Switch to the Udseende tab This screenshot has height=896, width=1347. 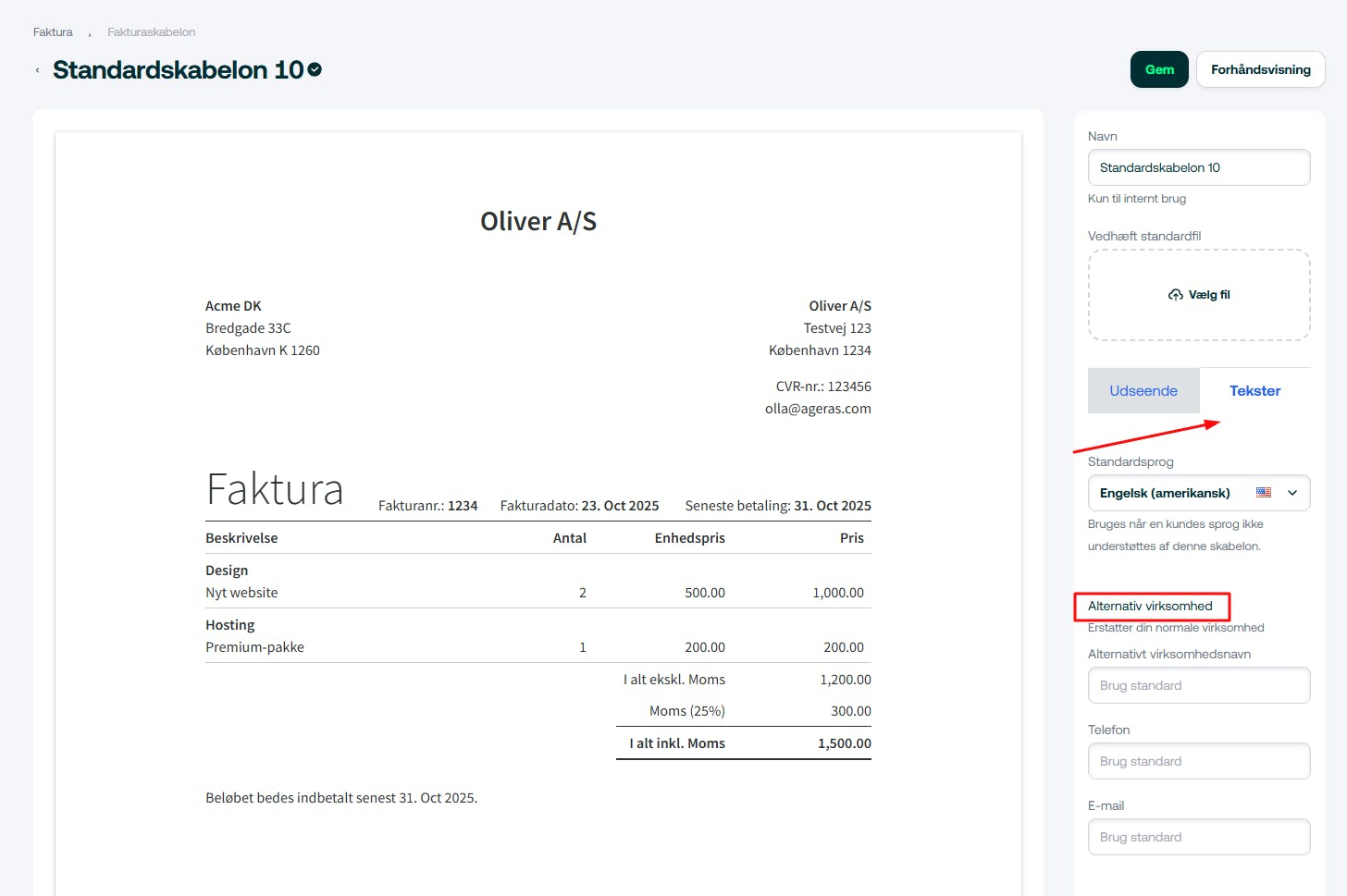(x=1143, y=390)
